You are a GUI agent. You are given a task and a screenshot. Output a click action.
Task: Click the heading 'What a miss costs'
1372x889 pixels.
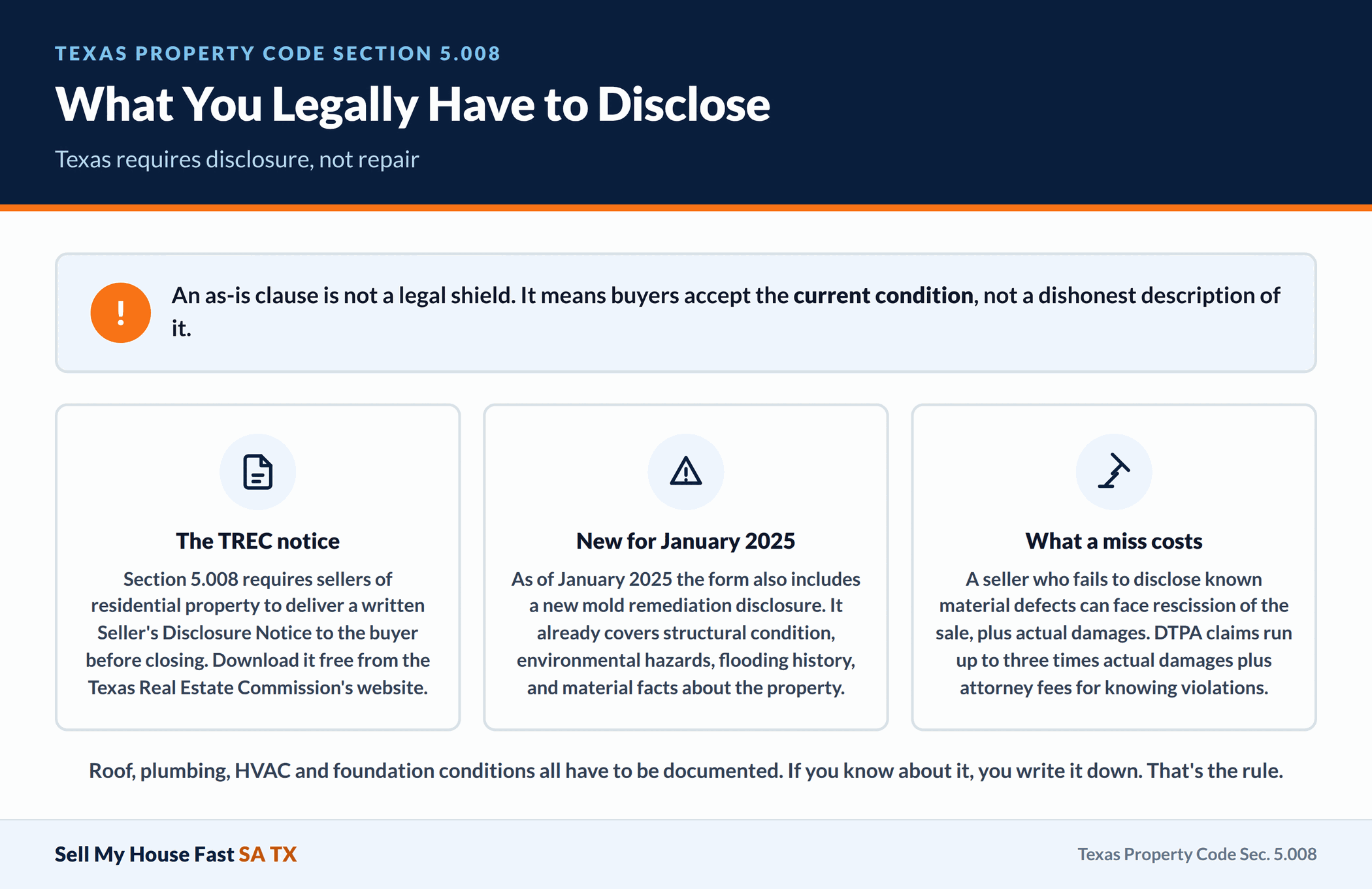coord(1114,541)
